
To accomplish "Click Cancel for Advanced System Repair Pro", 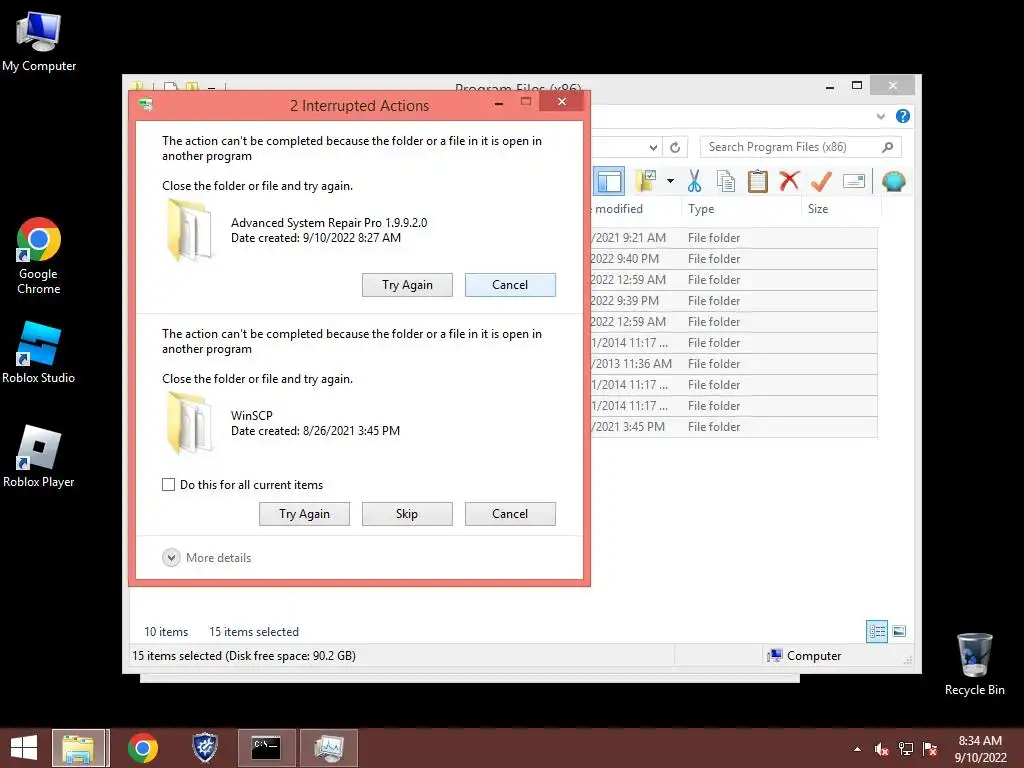I will pos(510,285).
